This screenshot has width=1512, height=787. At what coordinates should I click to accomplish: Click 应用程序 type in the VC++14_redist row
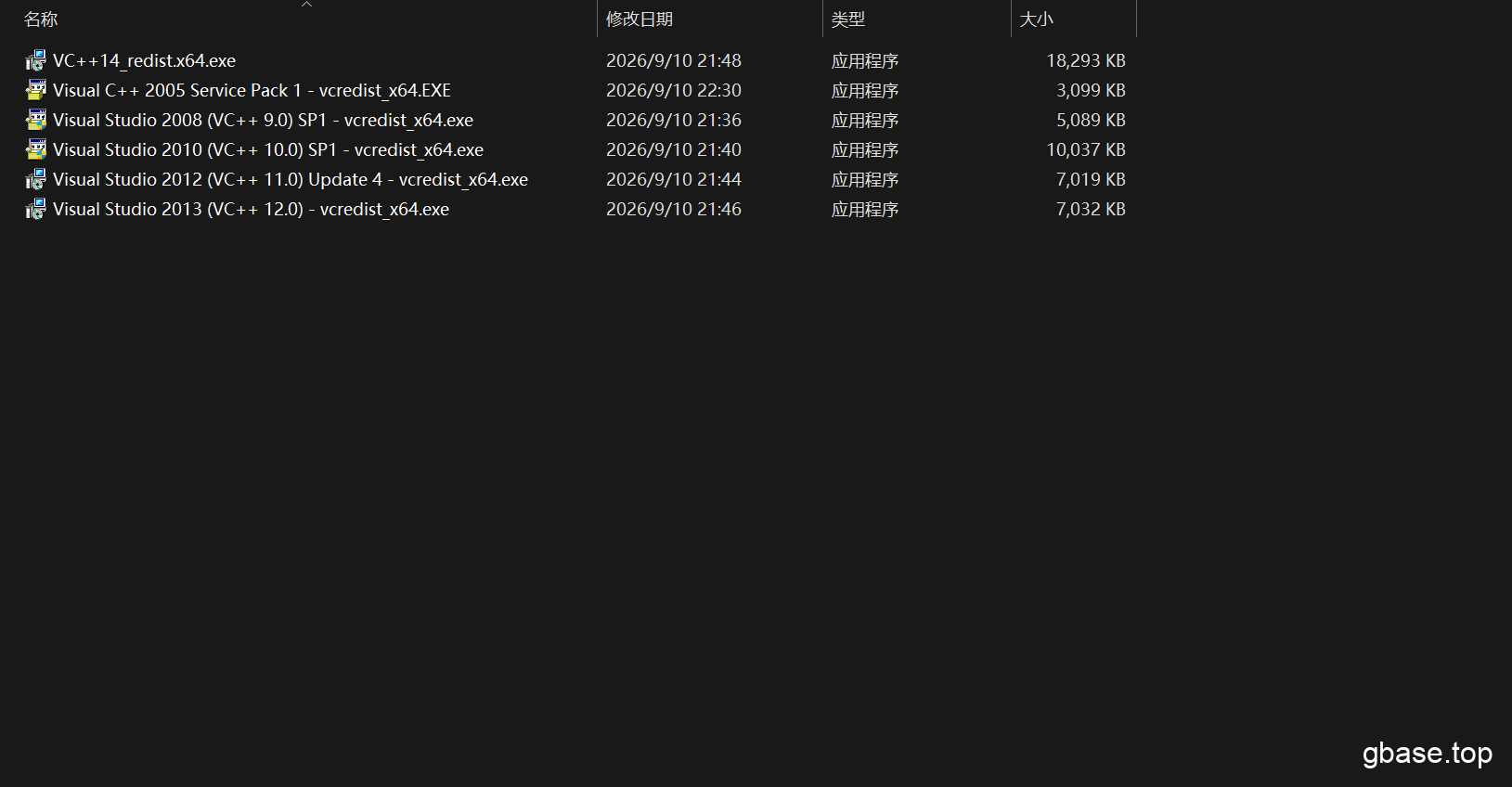point(865,60)
